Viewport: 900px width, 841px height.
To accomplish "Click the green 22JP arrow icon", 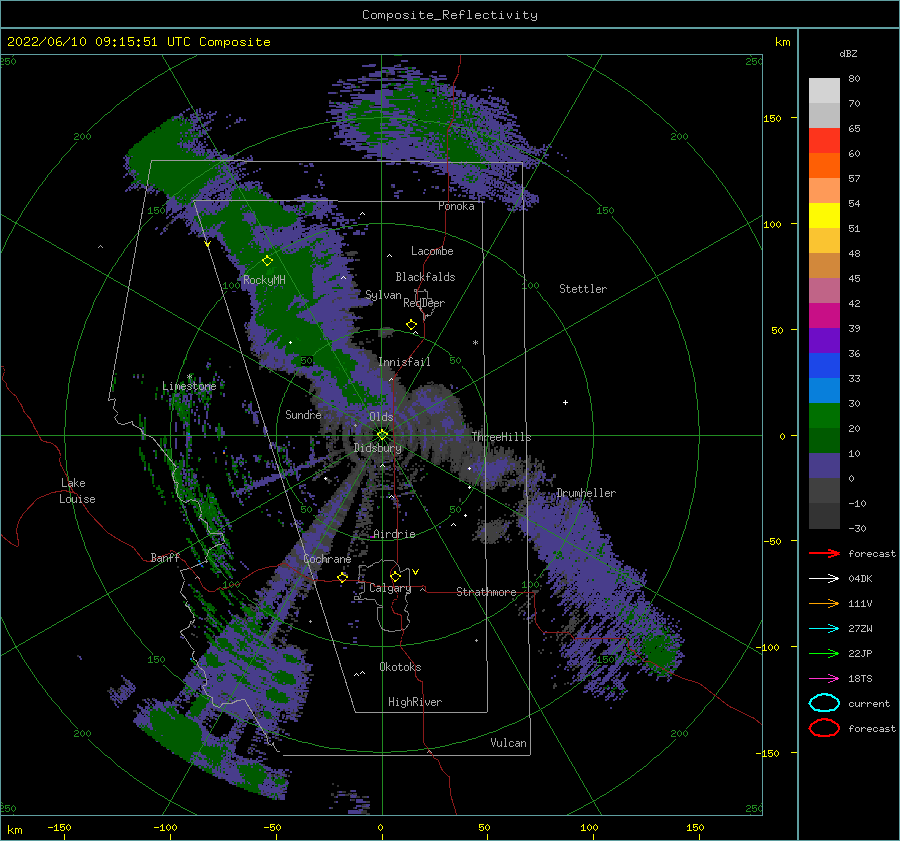I will (824, 653).
